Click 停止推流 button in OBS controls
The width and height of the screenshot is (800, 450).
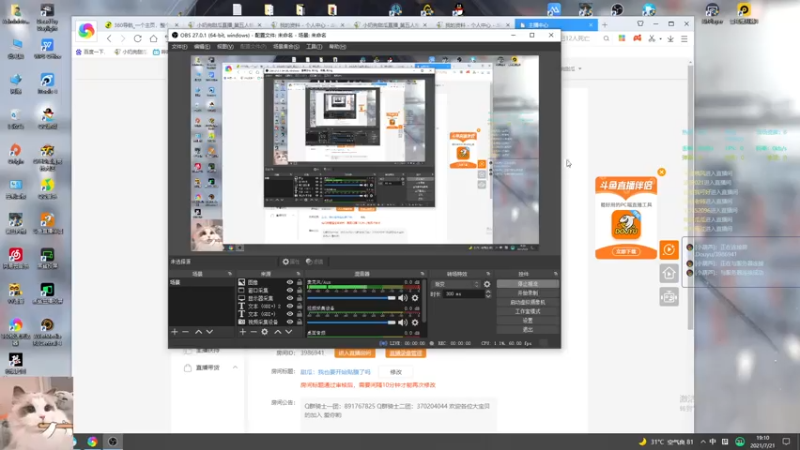pos(528,284)
